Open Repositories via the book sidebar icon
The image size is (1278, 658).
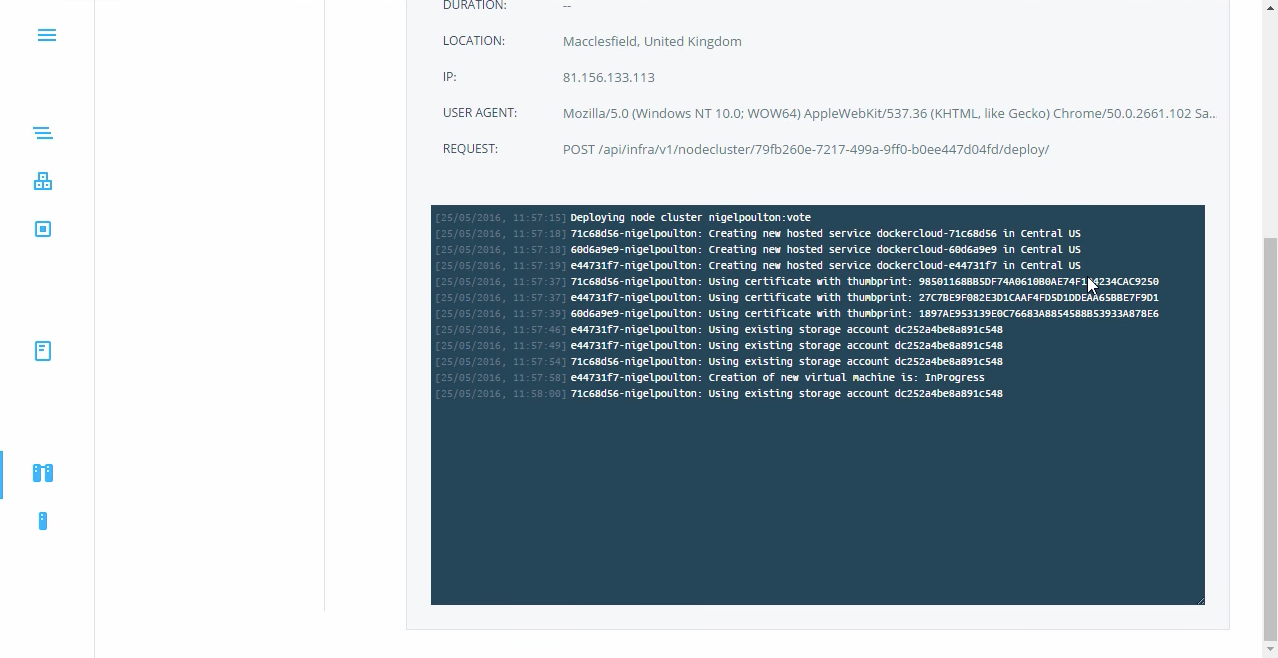point(42,351)
